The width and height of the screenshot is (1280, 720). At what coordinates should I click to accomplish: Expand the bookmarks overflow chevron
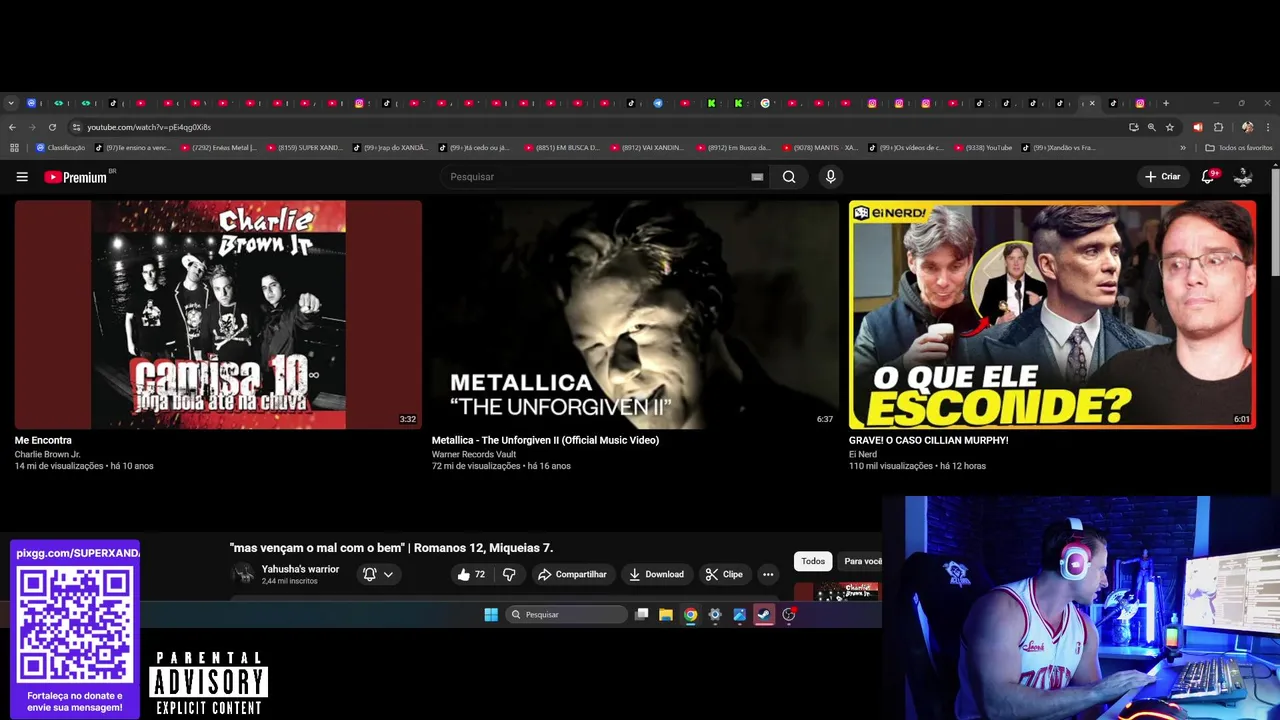click(1183, 148)
